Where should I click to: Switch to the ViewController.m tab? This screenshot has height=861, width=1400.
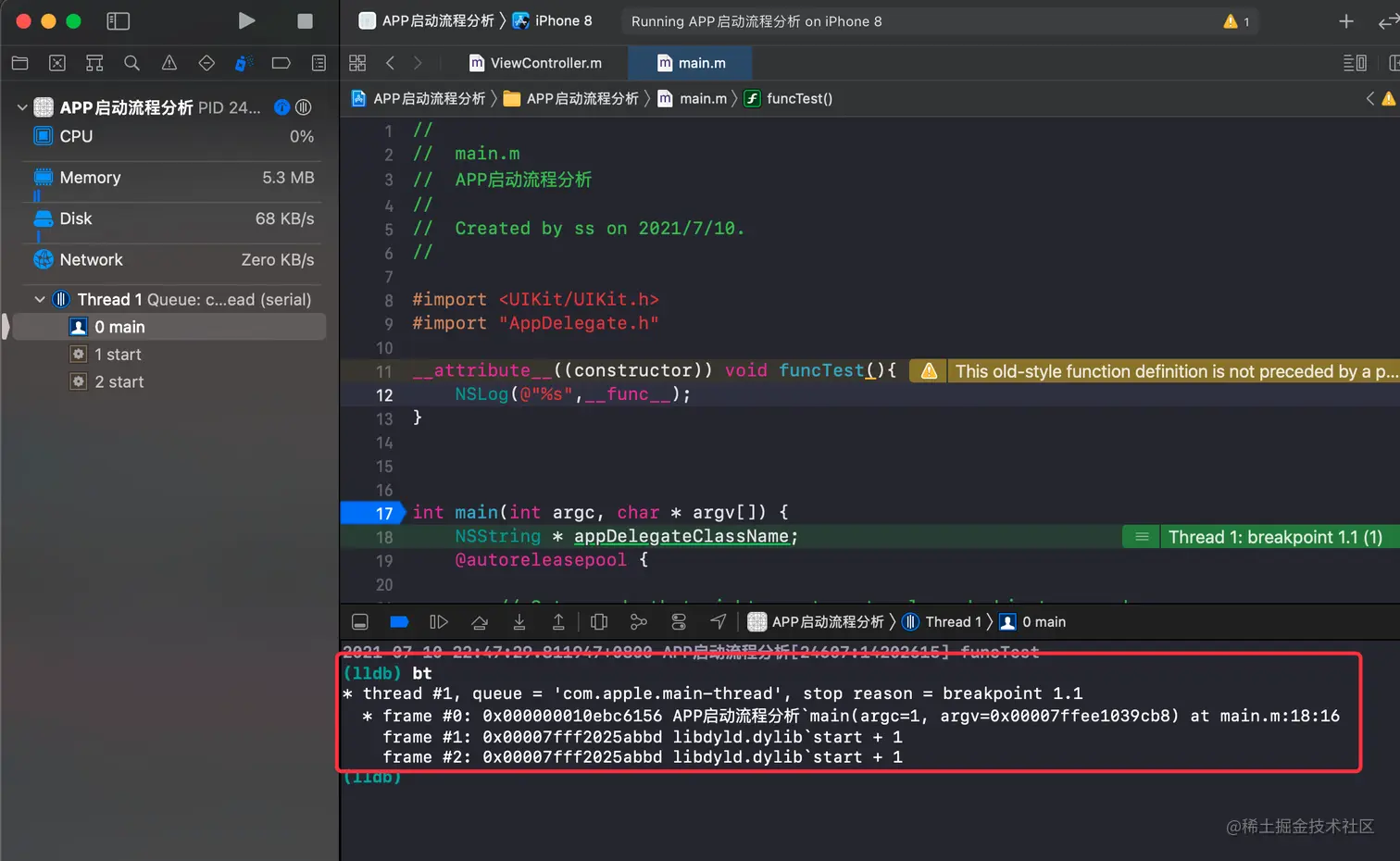pyautogui.click(x=535, y=63)
